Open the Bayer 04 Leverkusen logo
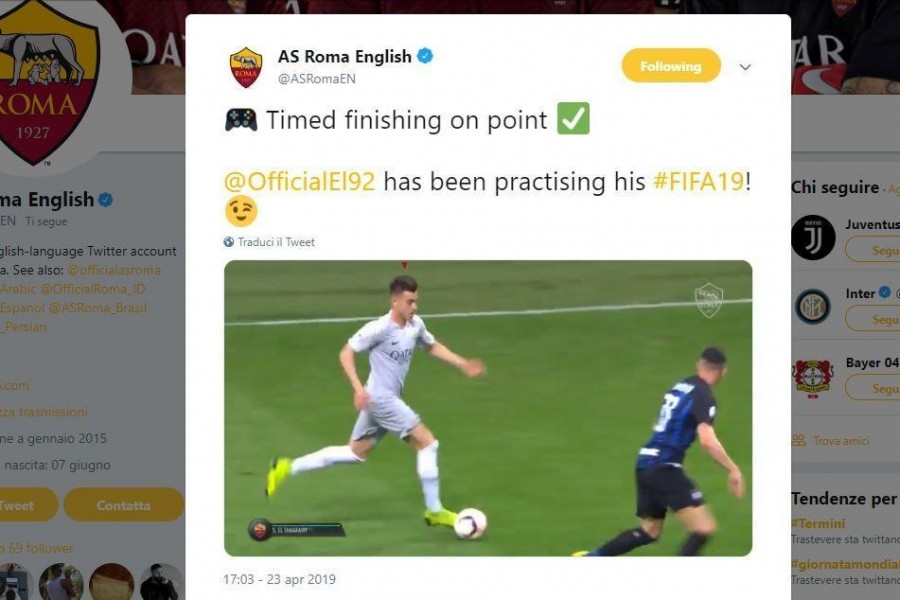The width and height of the screenshot is (900, 600). 813,378
